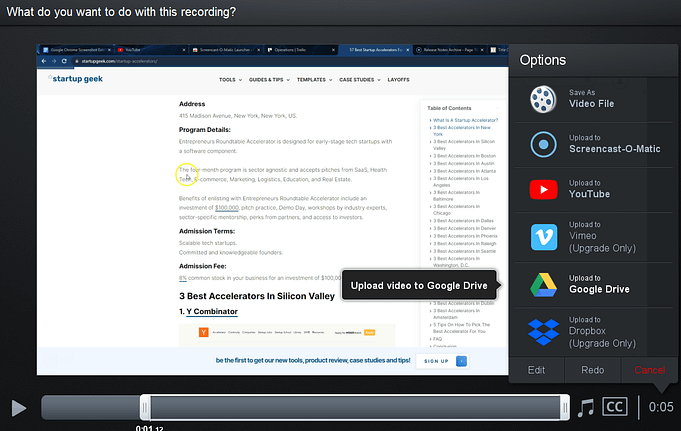Image resolution: width=681 pixels, height=431 pixels.
Task: Click 'What Is A Startup Accelerator?' contents link
Action: pos(465,120)
